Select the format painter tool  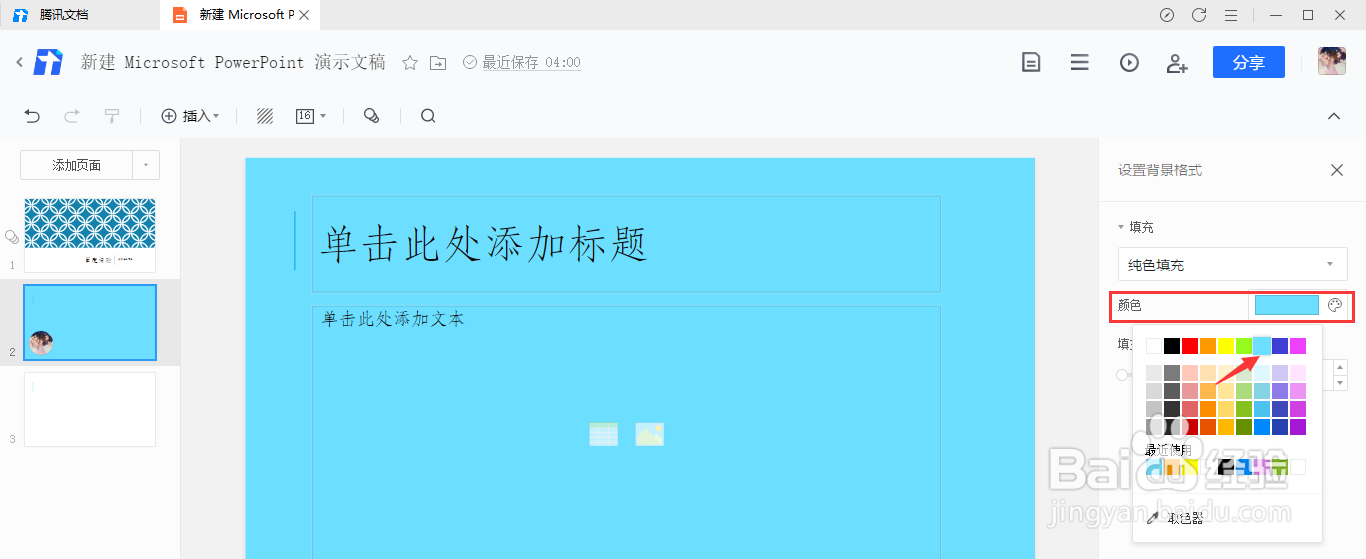[112, 116]
